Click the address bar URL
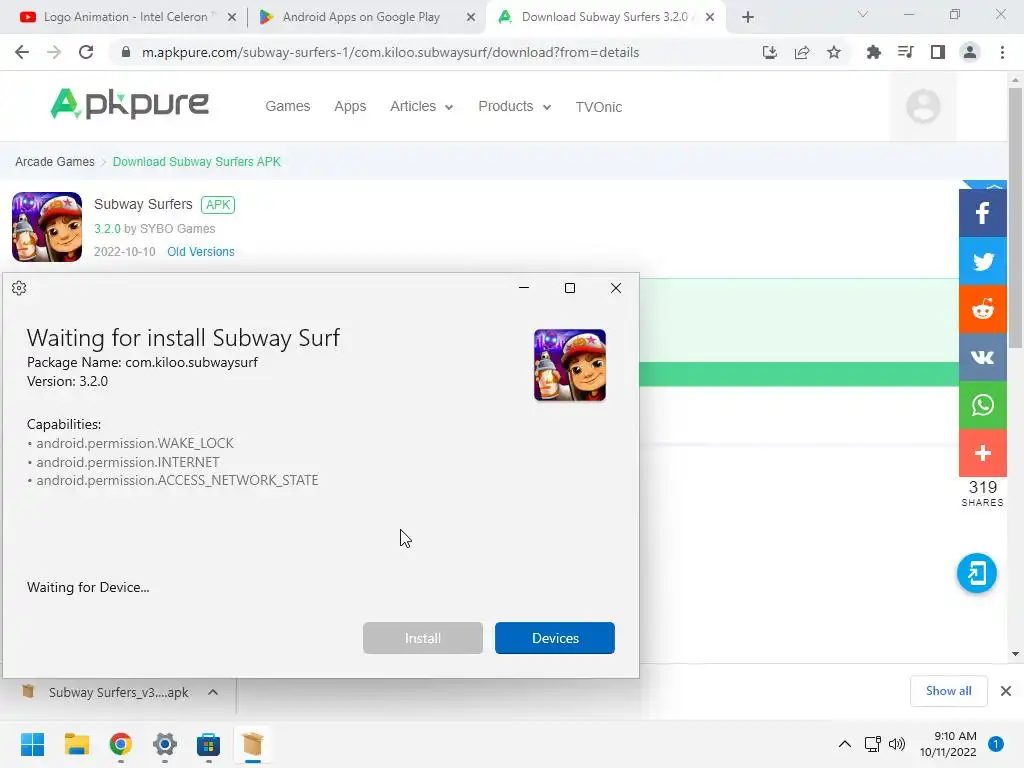 coord(390,52)
